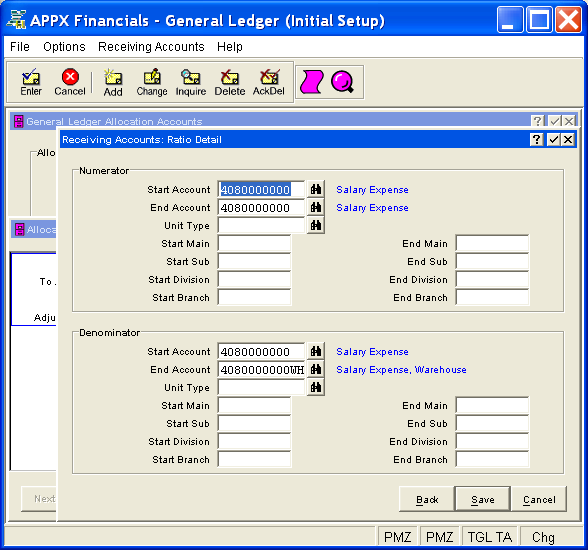Viewport: 588px width, 550px height.
Task: Click Numerator Start Division field
Action: click(x=254, y=279)
